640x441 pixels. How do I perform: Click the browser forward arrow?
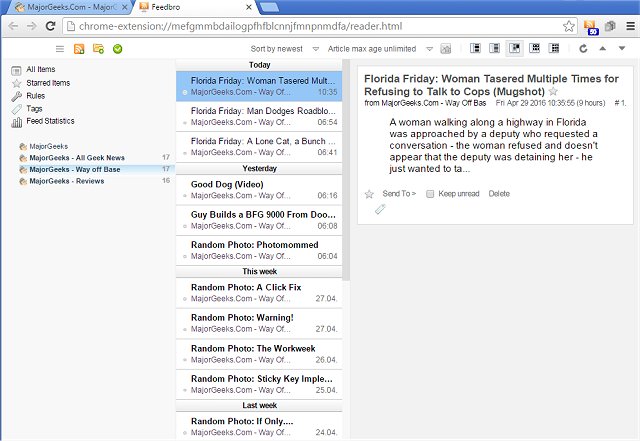coord(31,26)
